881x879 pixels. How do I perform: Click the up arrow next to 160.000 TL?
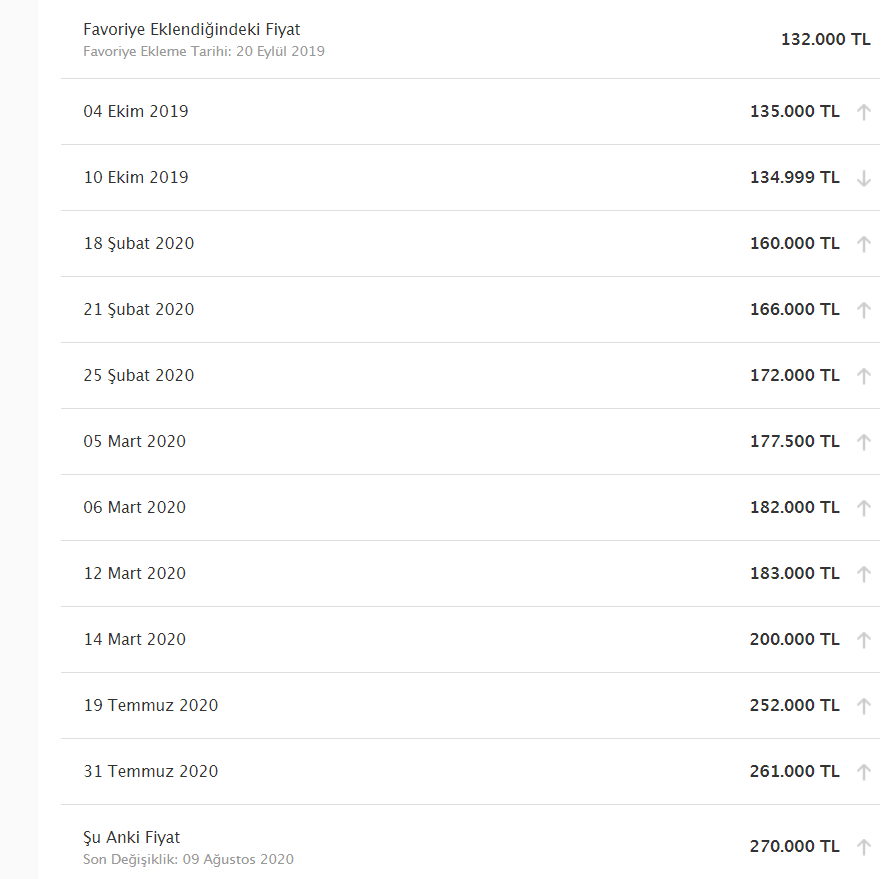click(864, 244)
